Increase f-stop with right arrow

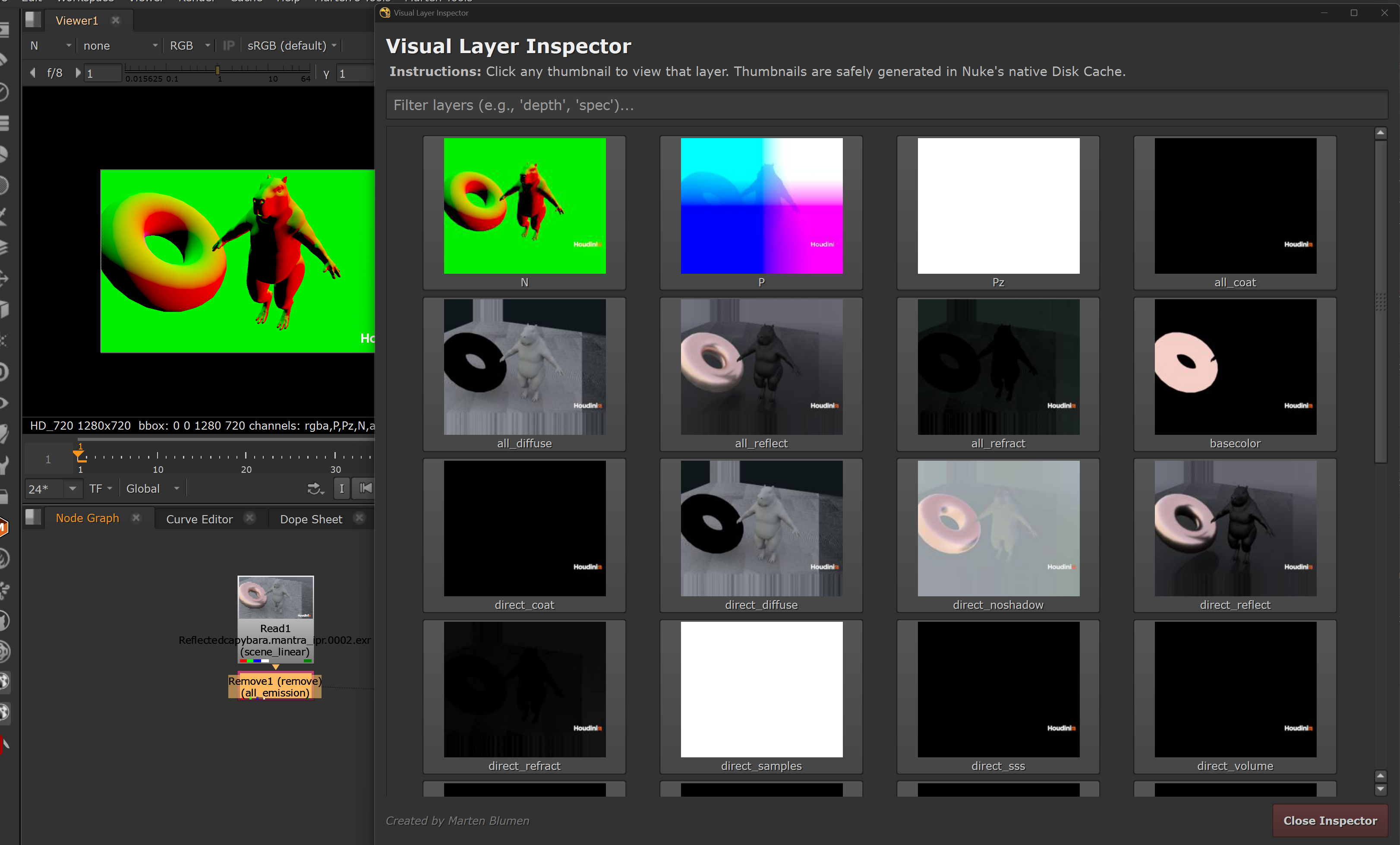coord(78,73)
